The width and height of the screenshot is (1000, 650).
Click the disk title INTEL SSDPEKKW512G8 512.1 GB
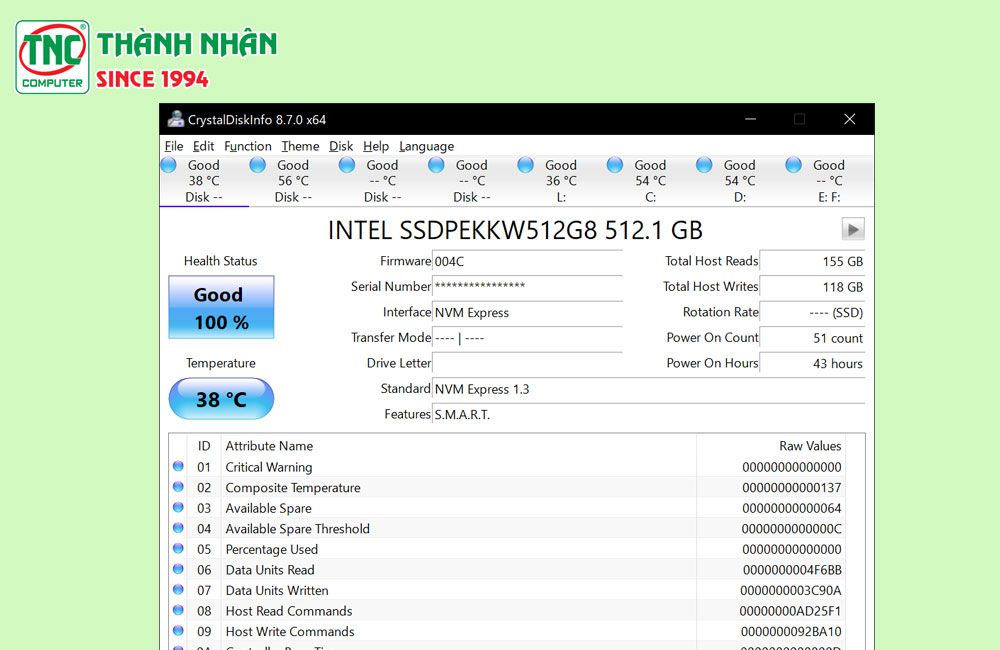pos(515,230)
